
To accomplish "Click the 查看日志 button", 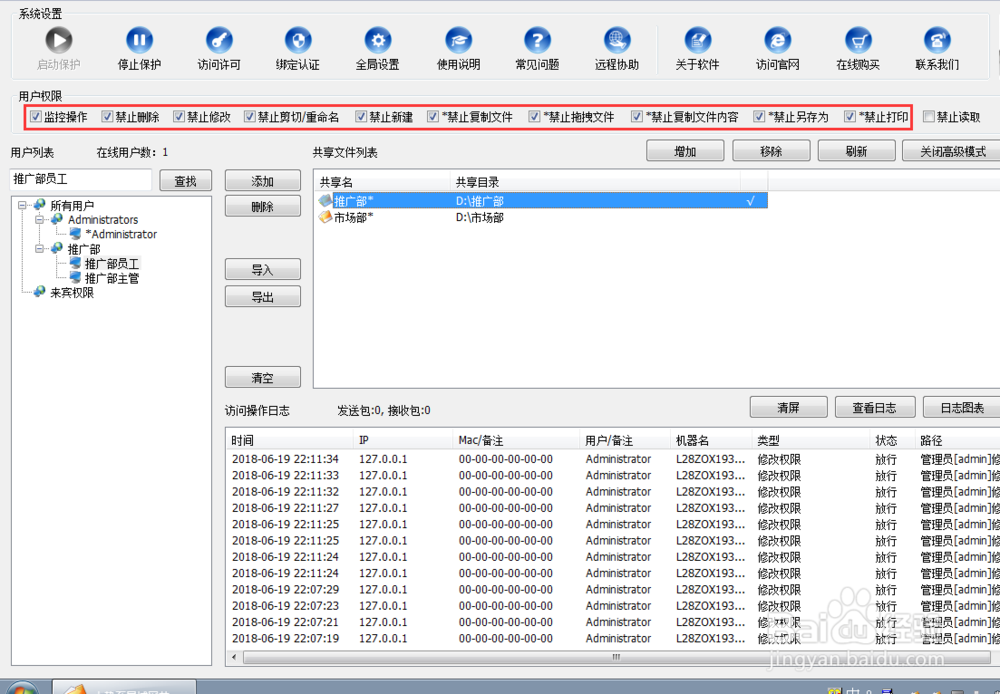I will click(x=875, y=408).
